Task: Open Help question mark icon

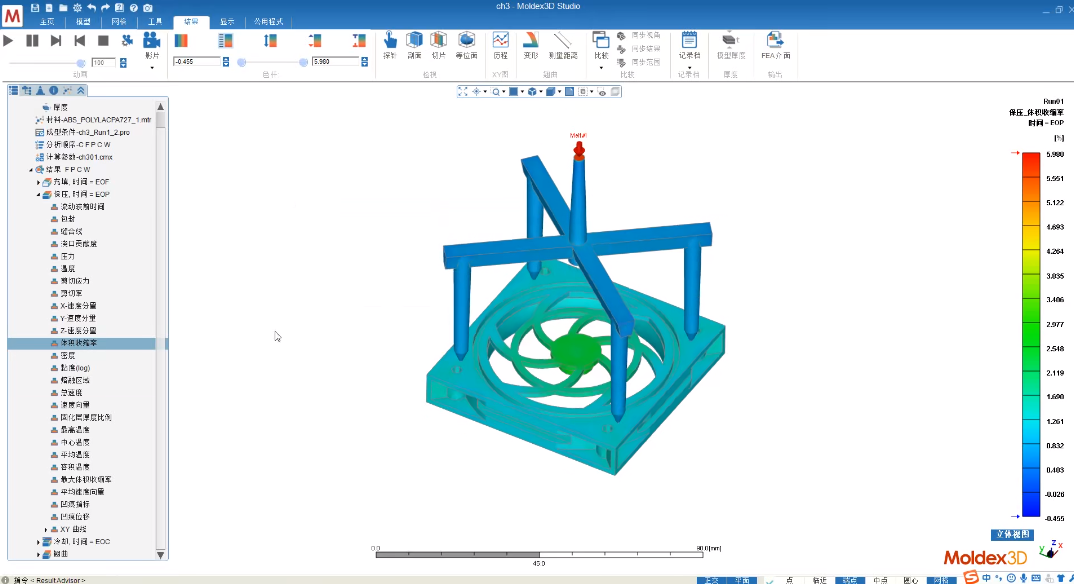Action: pyautogui.click(x=134, y=8)
